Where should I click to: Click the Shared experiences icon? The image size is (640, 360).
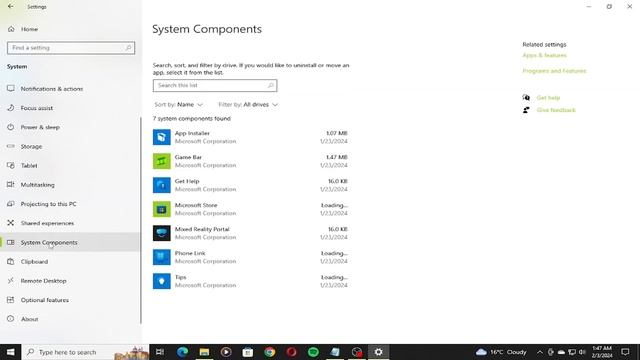11,223
